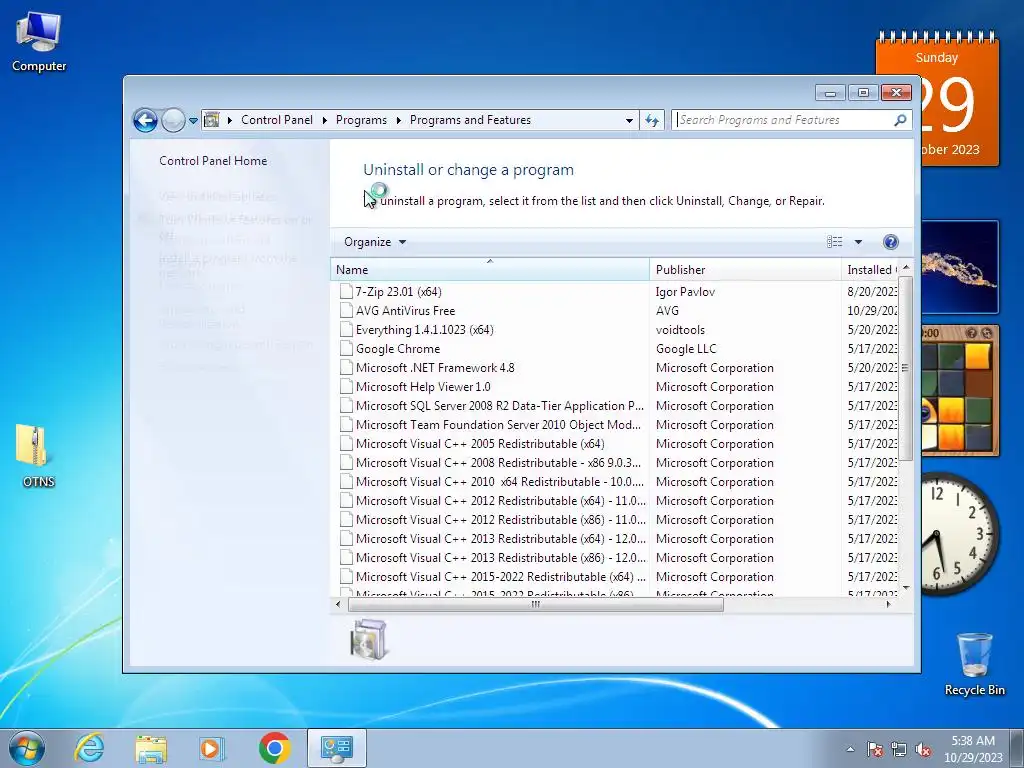Click the AVG AntiVirus Free row icon
The height and width of the screenshot is (768, 1024).
(x=346, y=311)
